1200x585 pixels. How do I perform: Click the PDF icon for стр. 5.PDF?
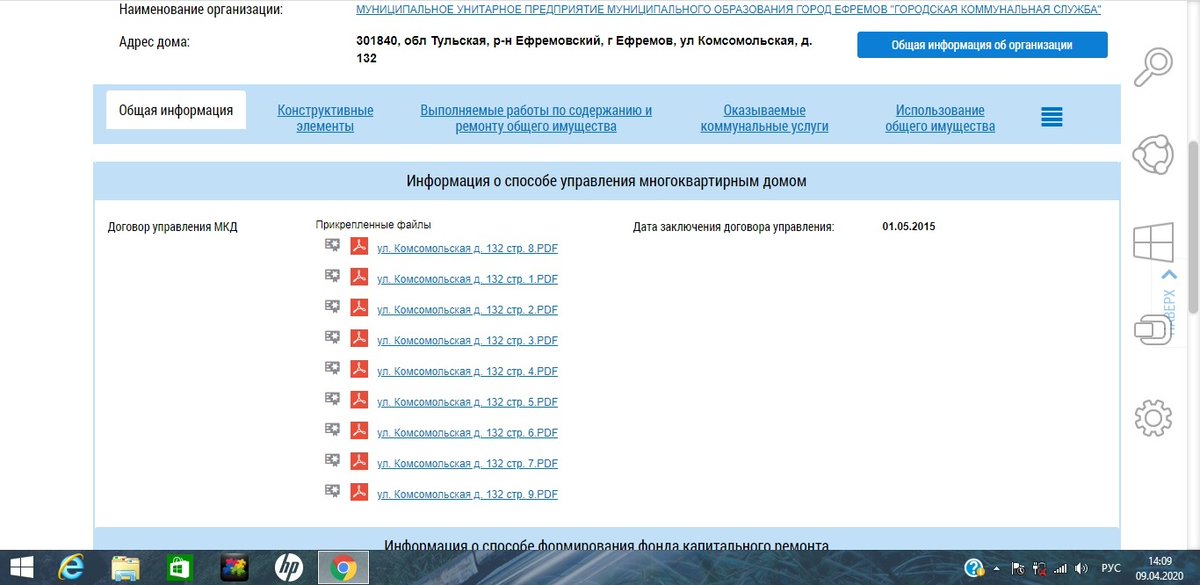click(x=359, y=400)
